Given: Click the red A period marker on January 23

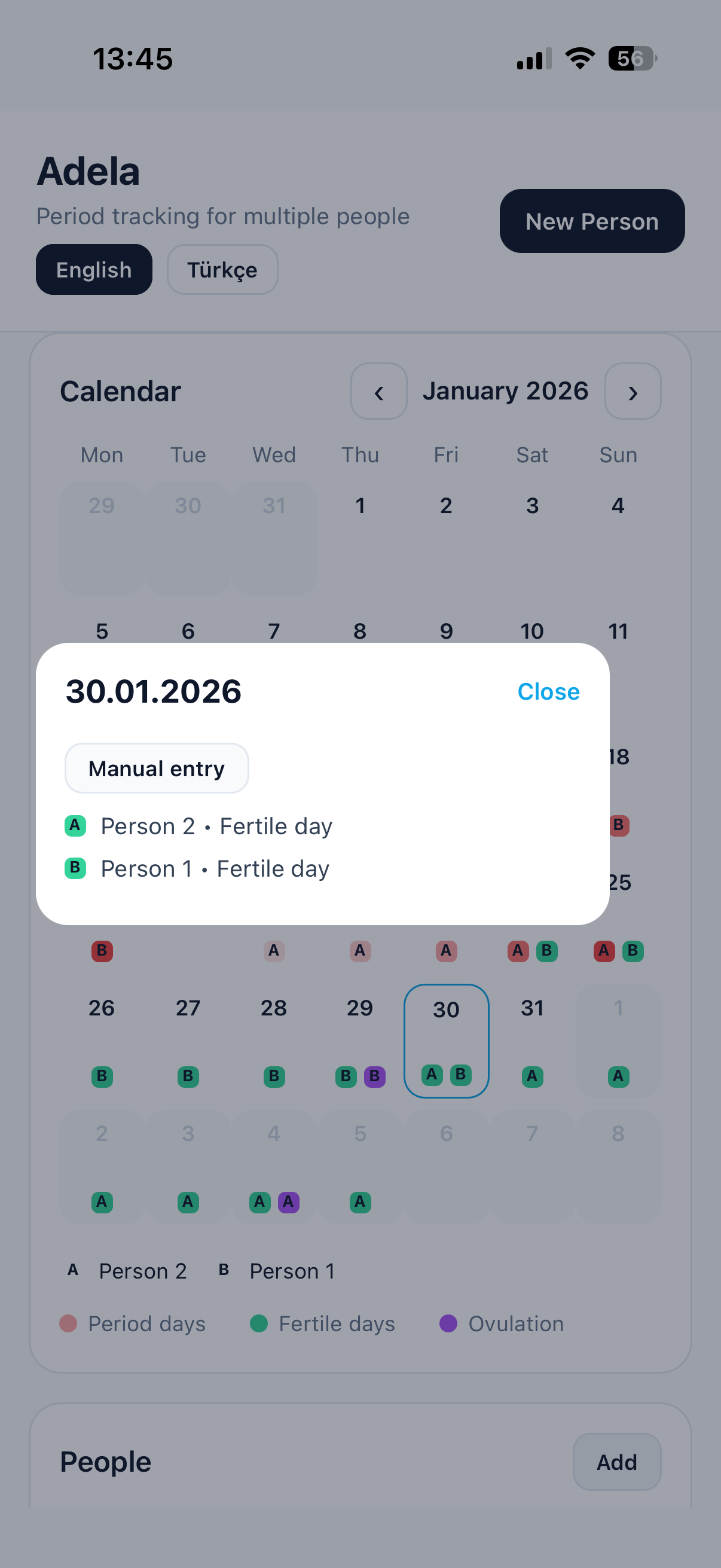Looking at the screenshot, I should point(446,951).
